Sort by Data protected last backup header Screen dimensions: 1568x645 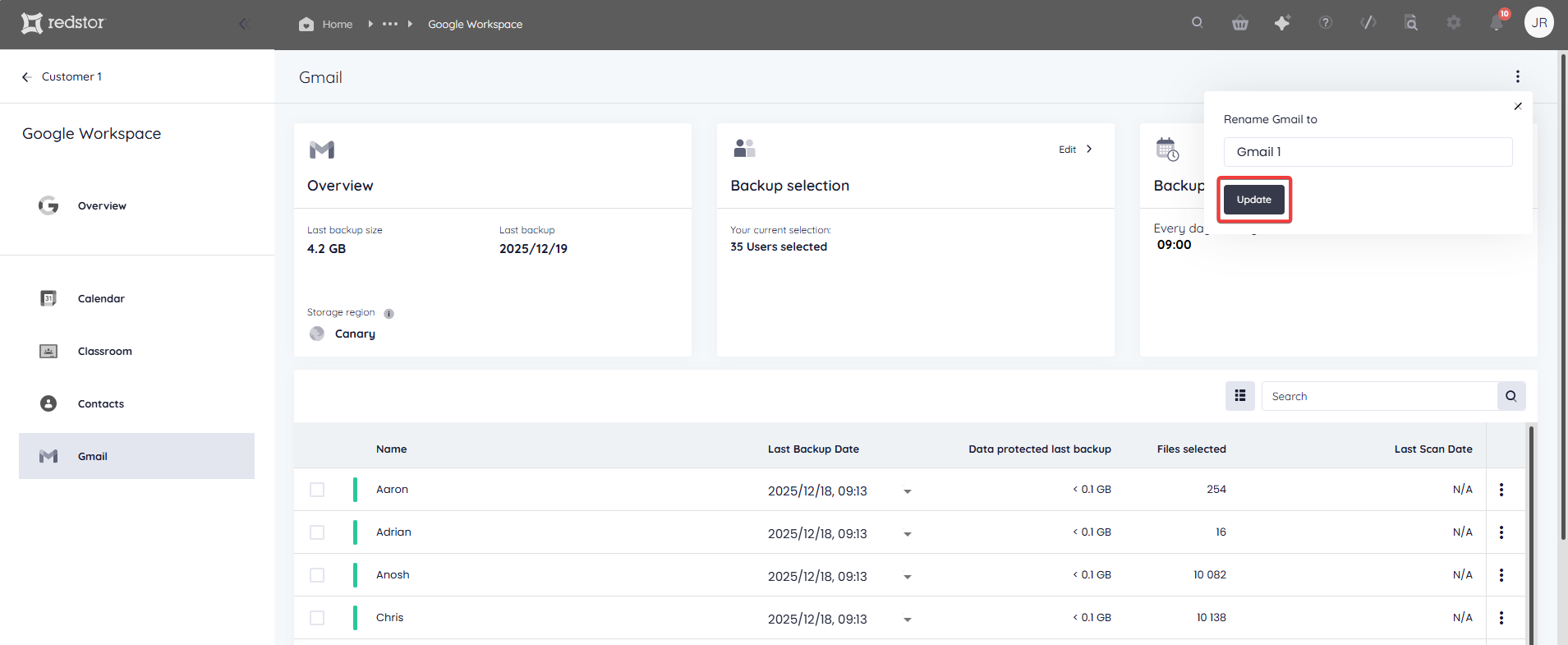tap(1040, 449)
